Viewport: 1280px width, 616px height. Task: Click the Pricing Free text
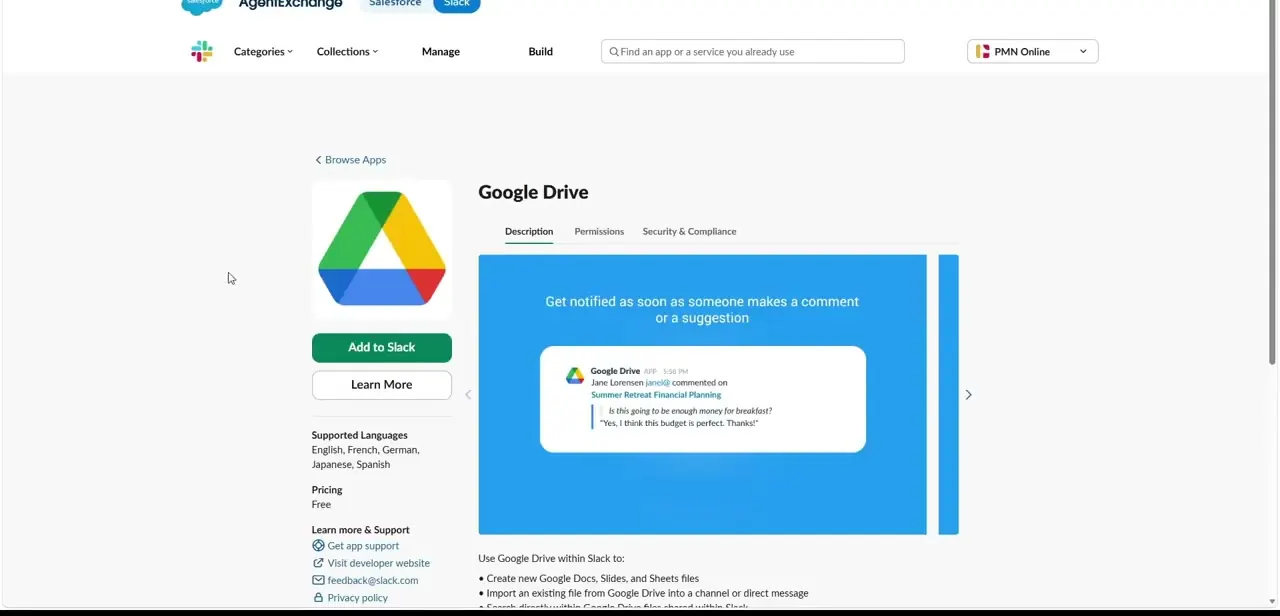tap(321, 505)
